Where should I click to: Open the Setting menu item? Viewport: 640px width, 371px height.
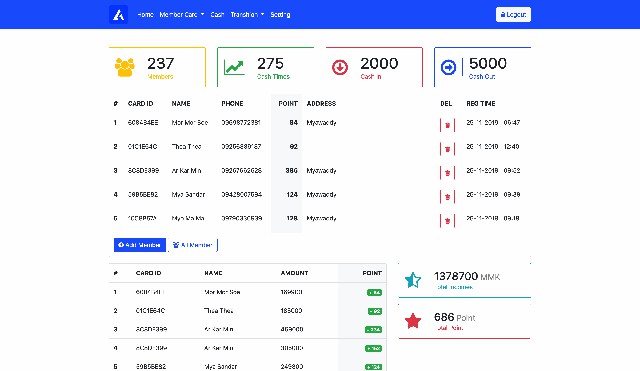[280, 14]
